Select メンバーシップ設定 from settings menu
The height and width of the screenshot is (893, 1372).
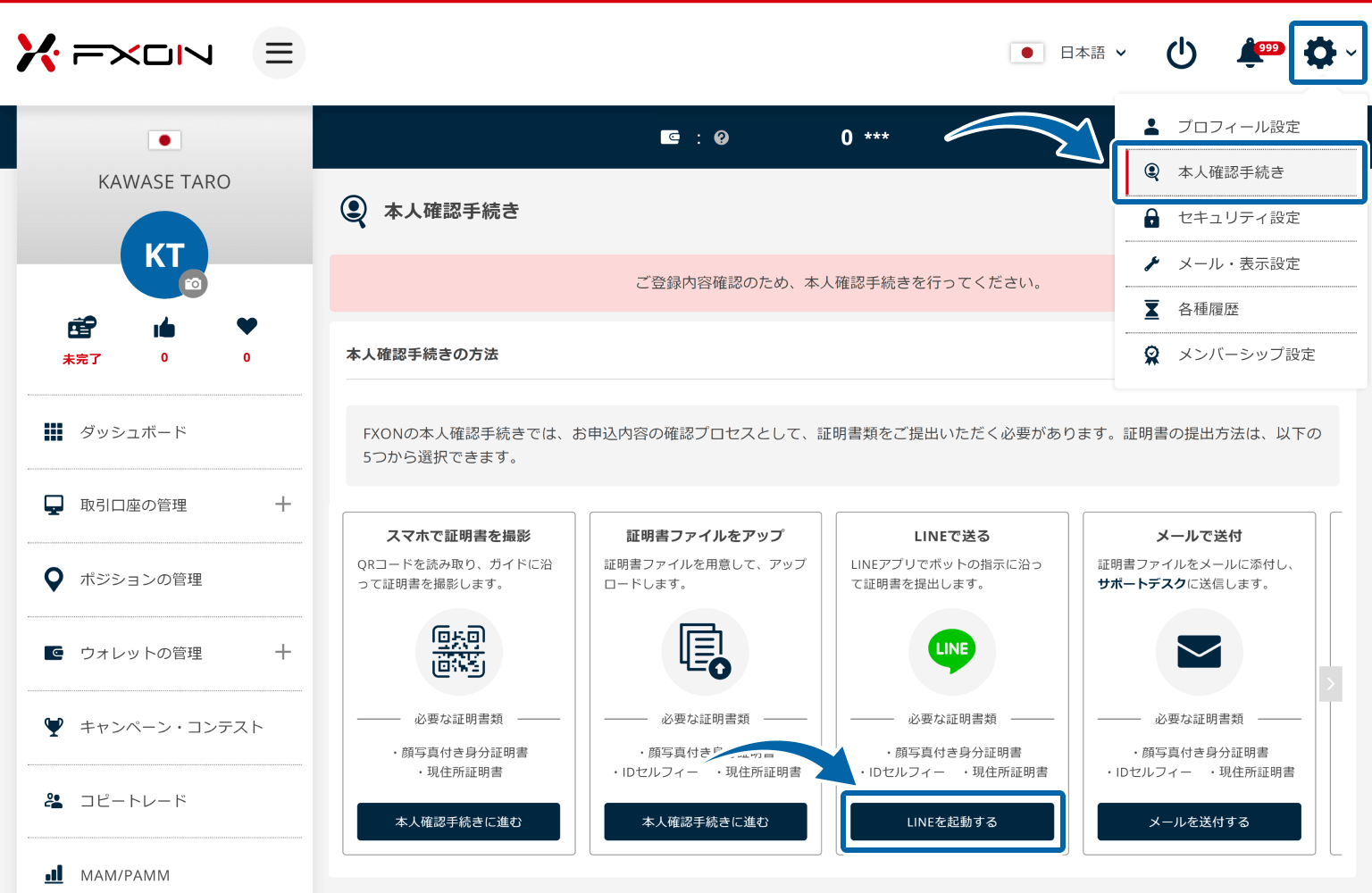pos(1241,355)
